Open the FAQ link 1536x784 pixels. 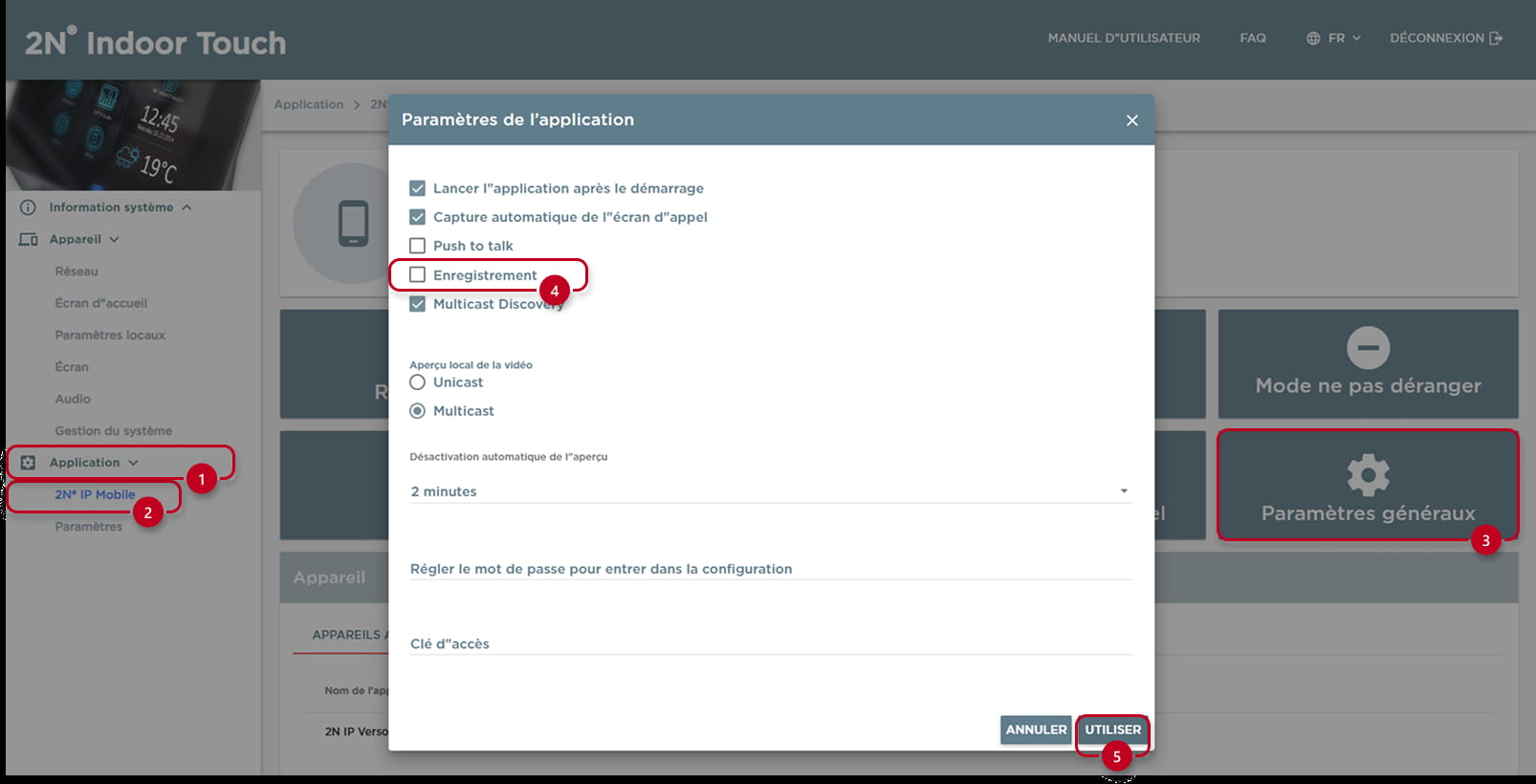point(1253,38)
